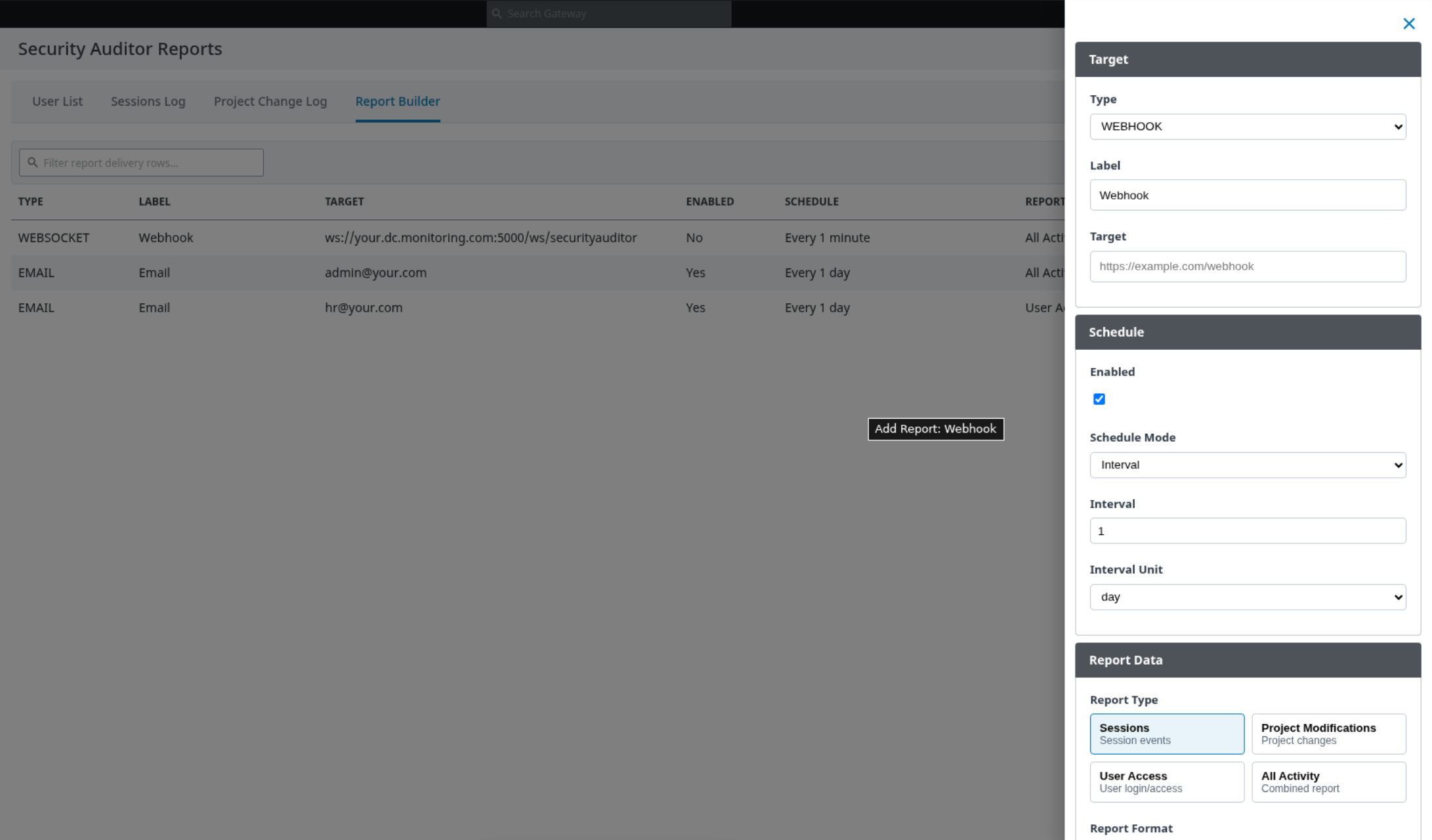This screenshot has height=840, width=1432.
Task: Click the LABEL column header
Action: [154, 201]
